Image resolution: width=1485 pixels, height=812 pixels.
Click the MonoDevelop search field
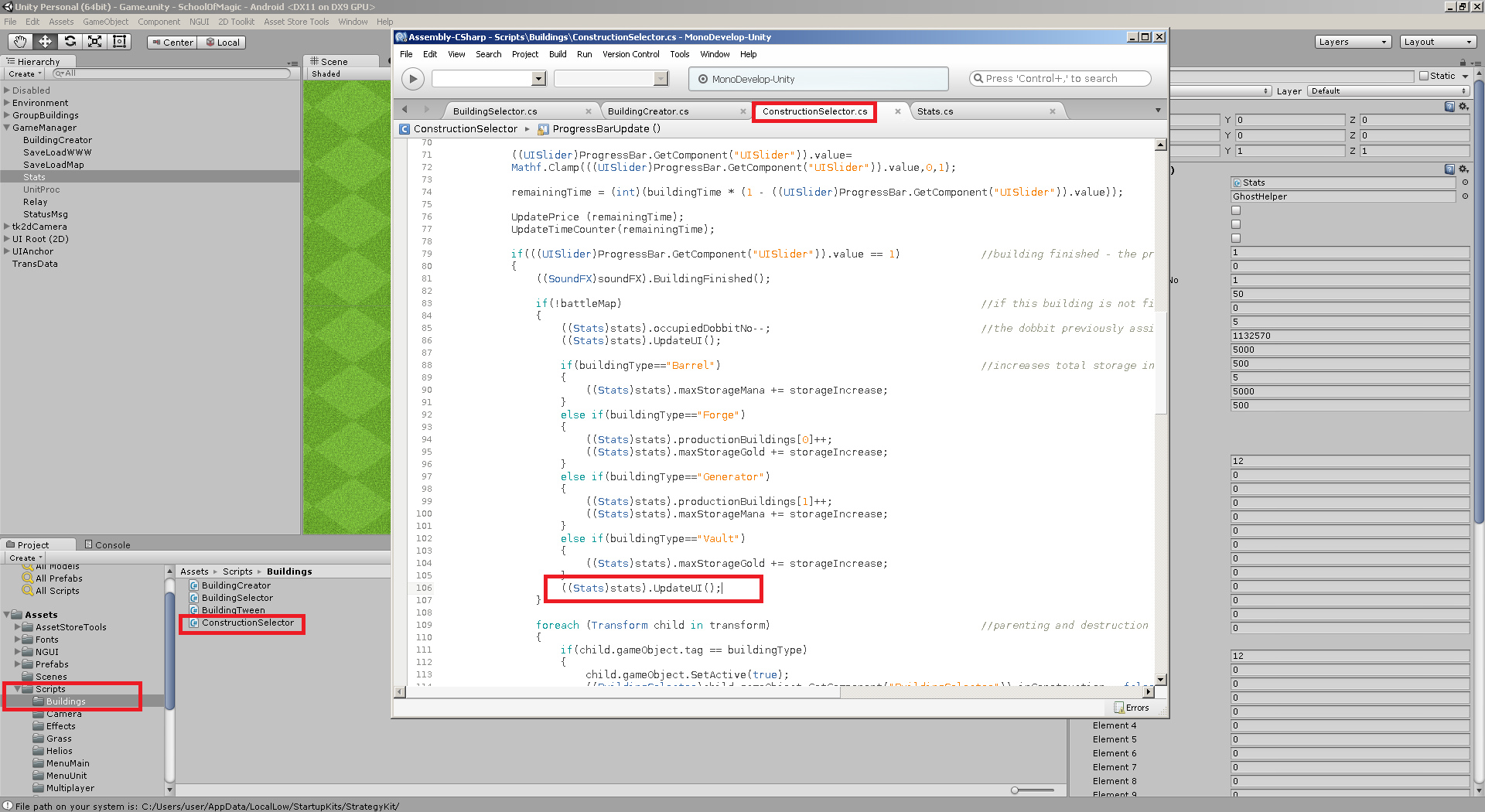click(1060, 78)
